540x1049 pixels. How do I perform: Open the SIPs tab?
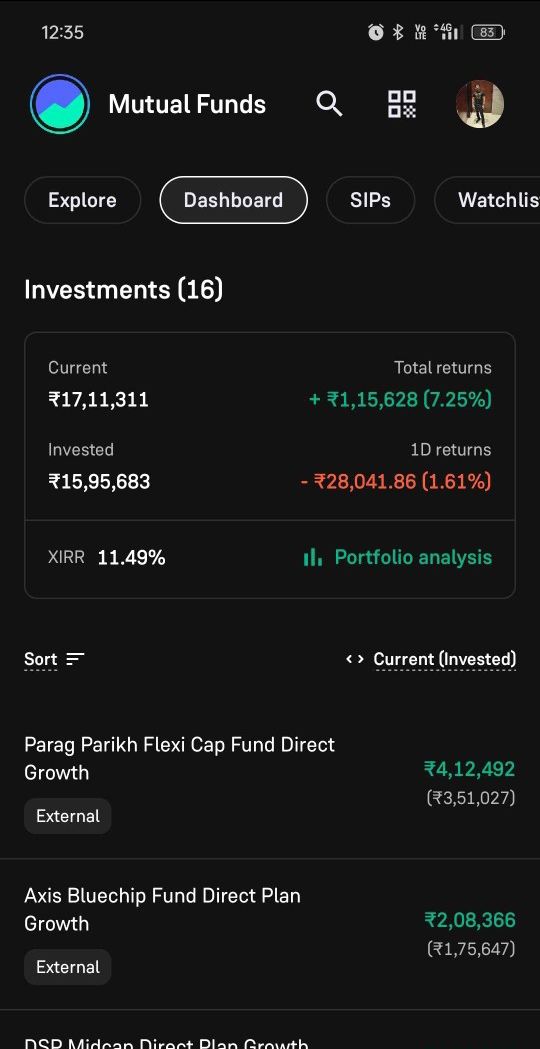pos(370,200)
